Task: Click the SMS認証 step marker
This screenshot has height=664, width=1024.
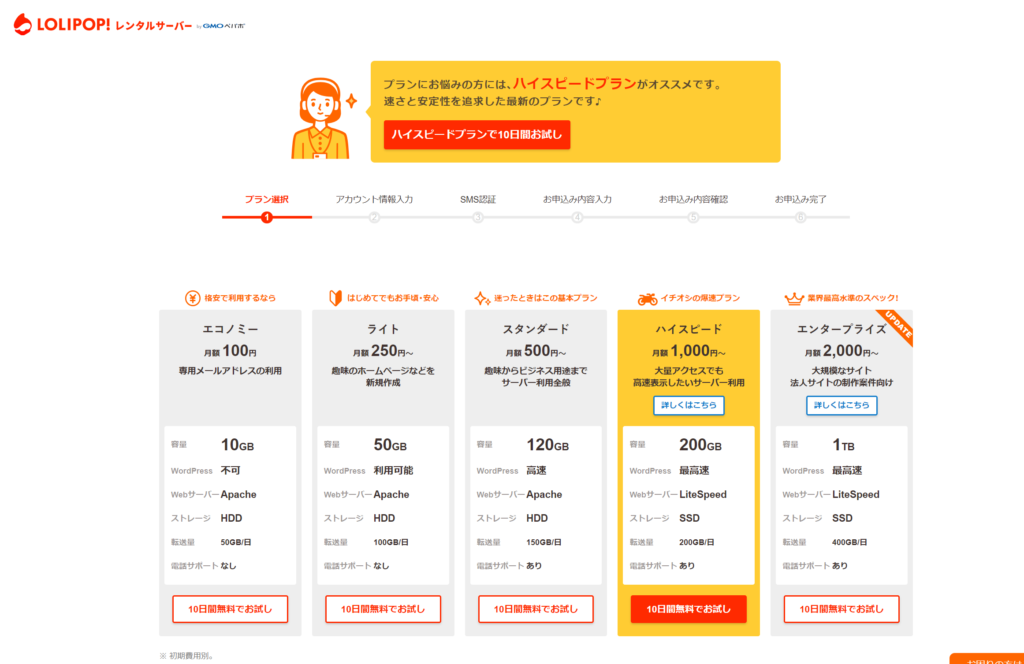Action: click(478, 217)
